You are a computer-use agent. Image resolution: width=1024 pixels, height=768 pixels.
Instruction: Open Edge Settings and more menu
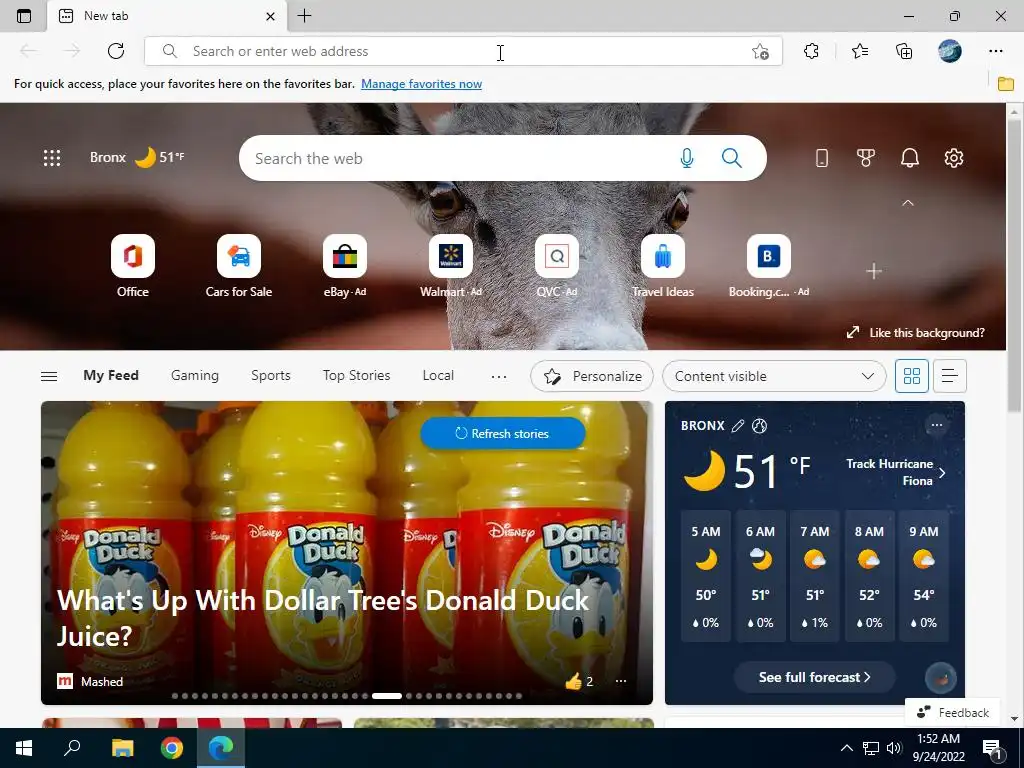[x=995, y=51]
